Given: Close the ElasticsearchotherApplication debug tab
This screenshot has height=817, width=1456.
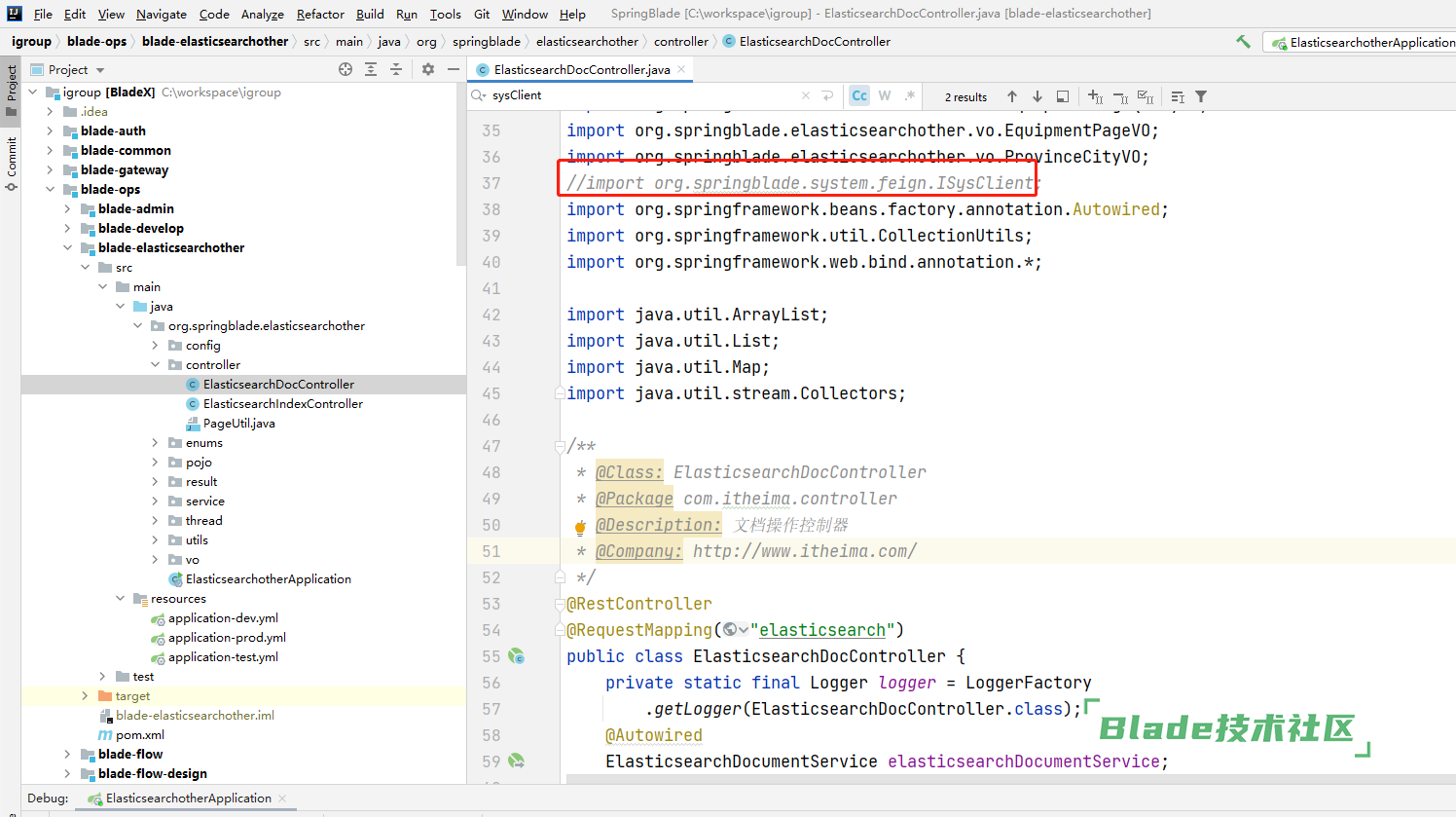Looking at the screenshot, I should [x=282, y=798].
